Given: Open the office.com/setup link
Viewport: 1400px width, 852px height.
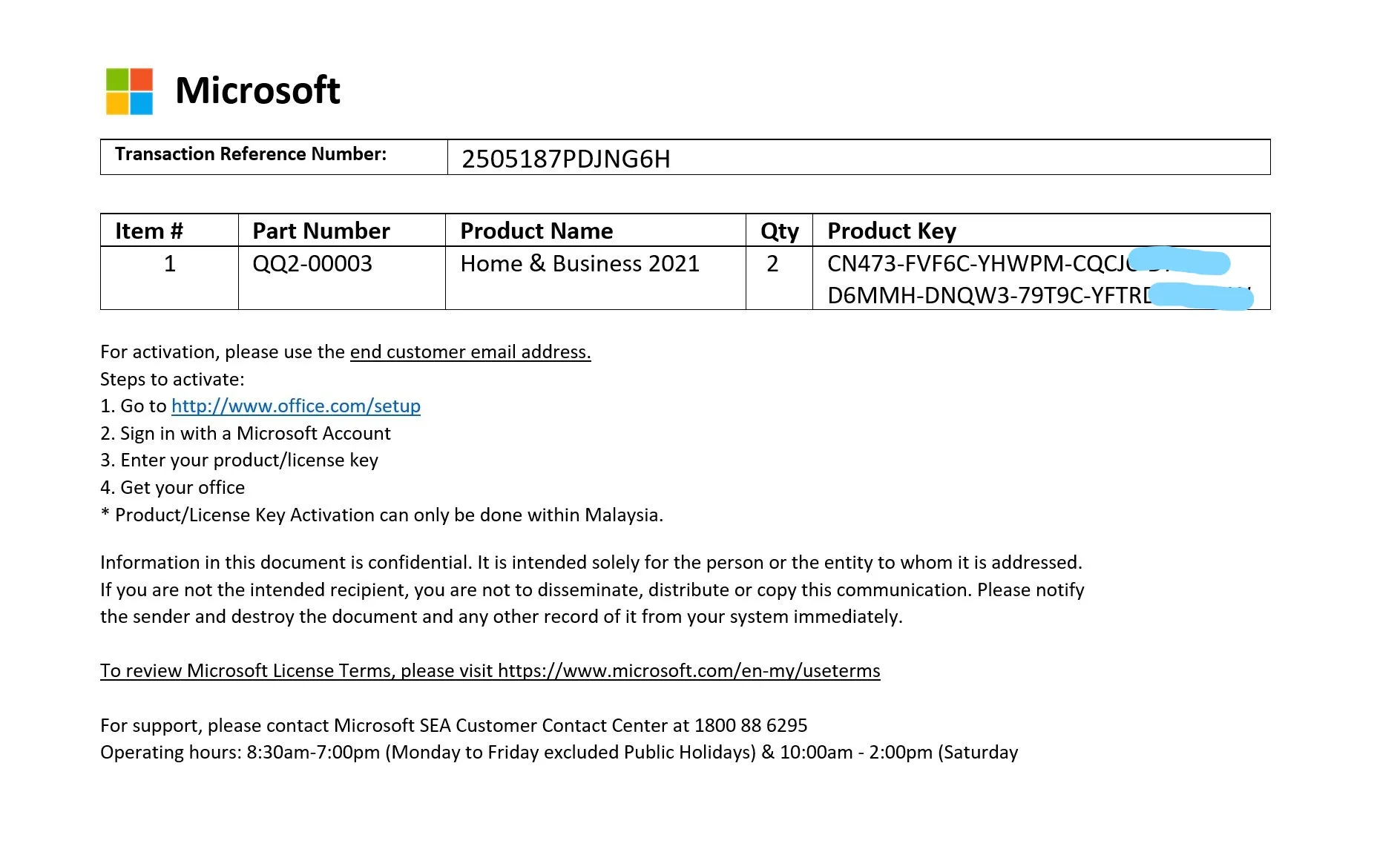Looking at the screenshot, I should tap(295, 406).
